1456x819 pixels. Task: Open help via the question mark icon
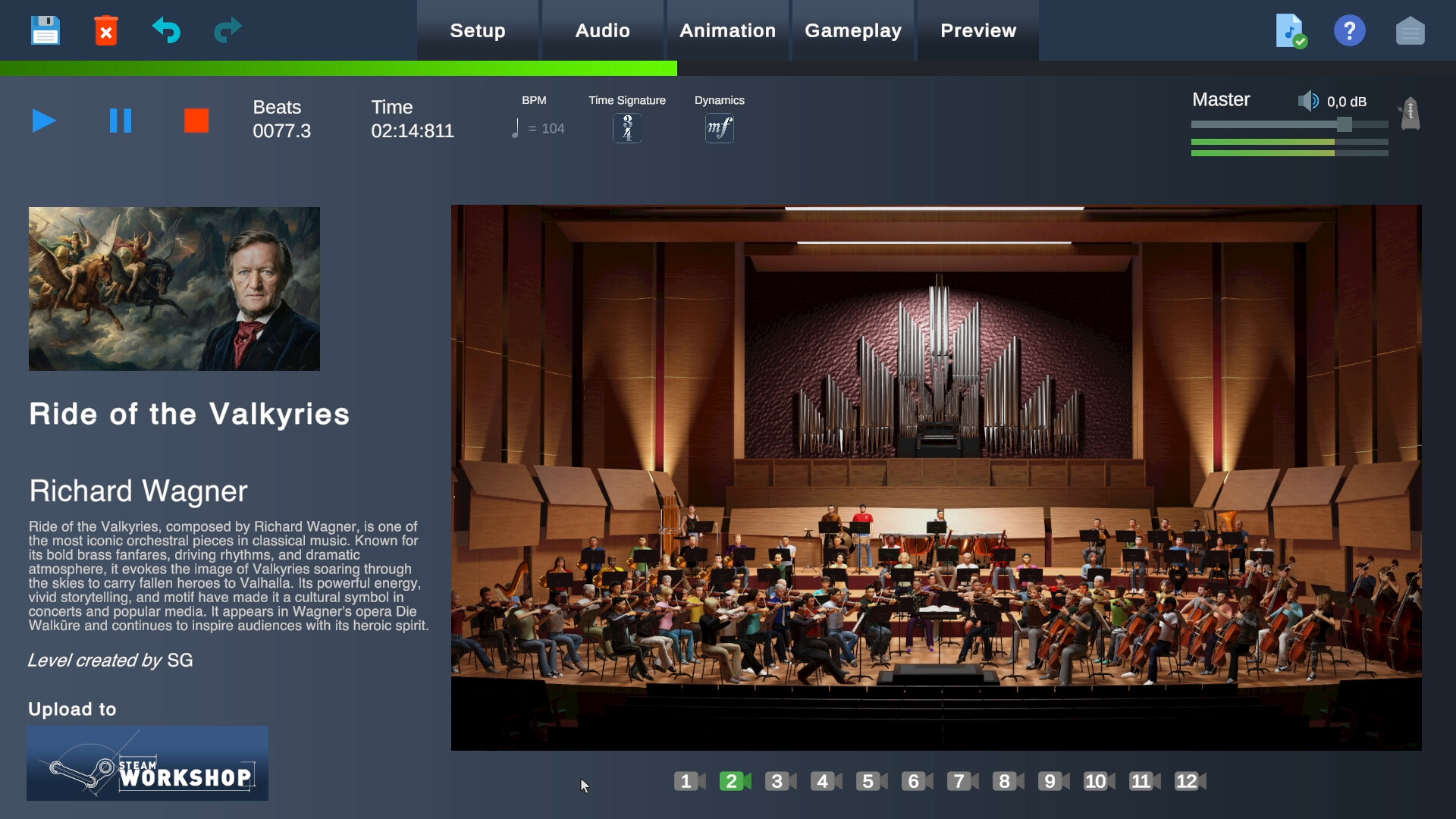point(1350,30)
